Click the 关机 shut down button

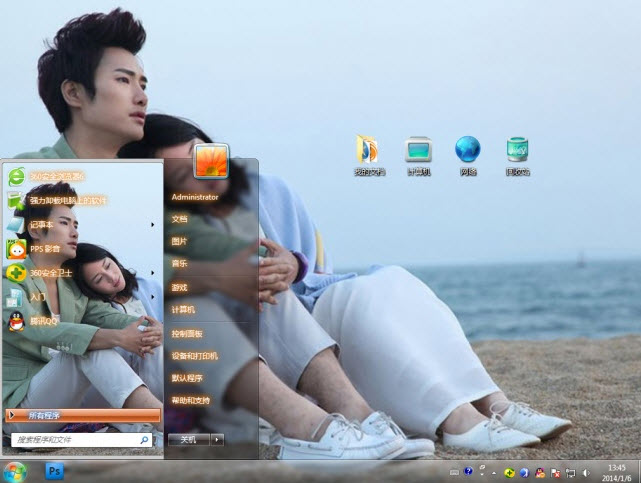pyautogui.click(x=189, y=440)
